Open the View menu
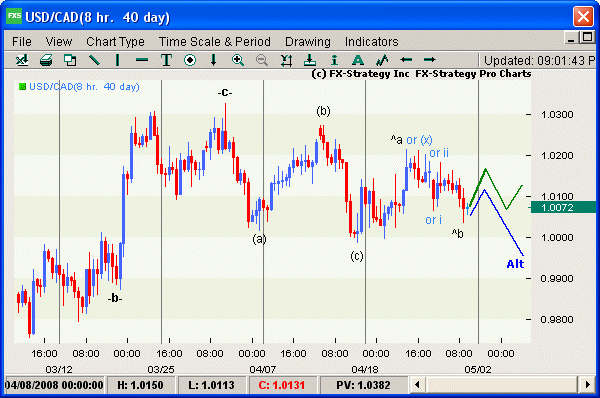600x398 pixels. (59, 41)
